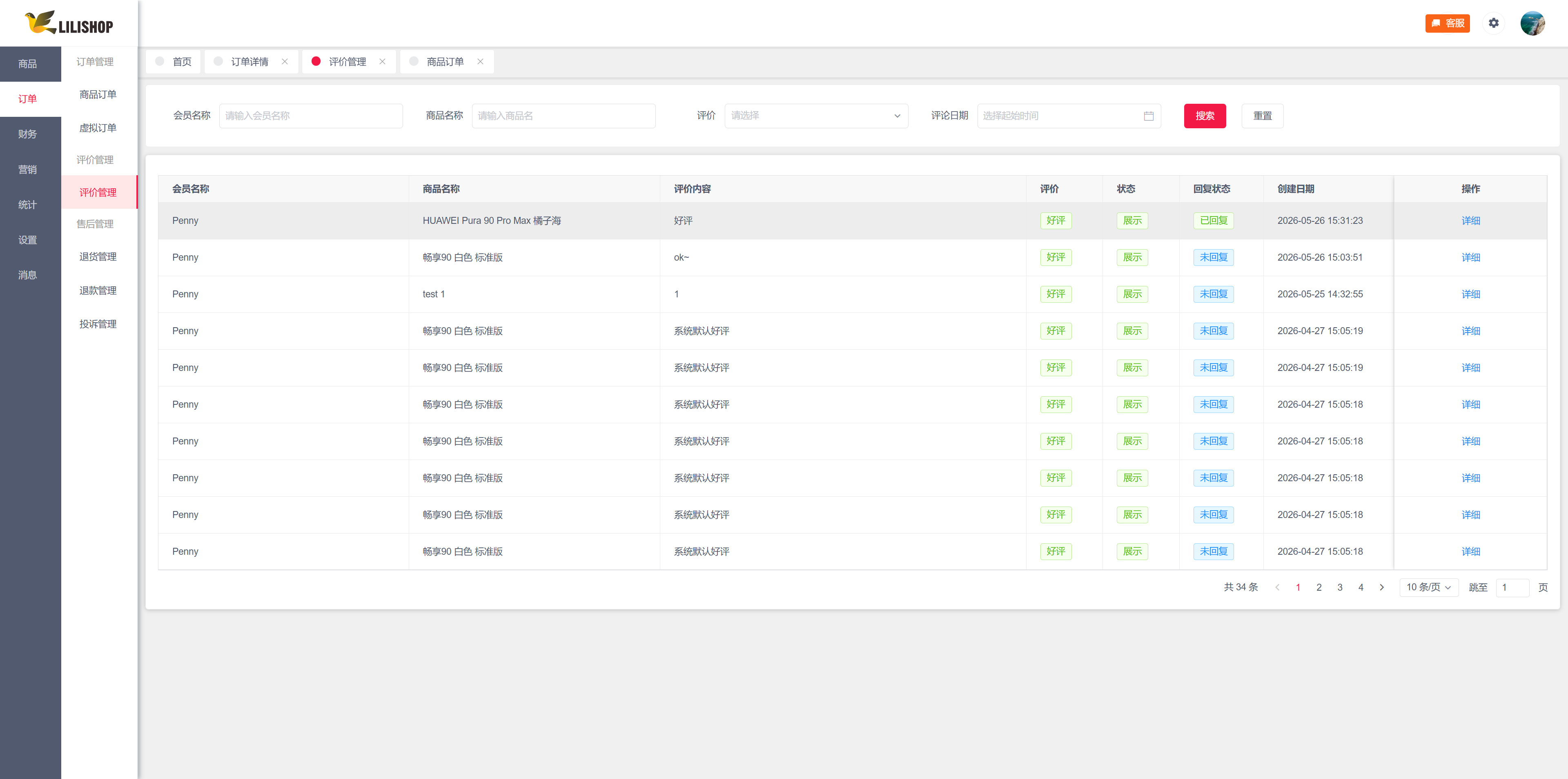Click the 会员名称 input field

point(310,116)
